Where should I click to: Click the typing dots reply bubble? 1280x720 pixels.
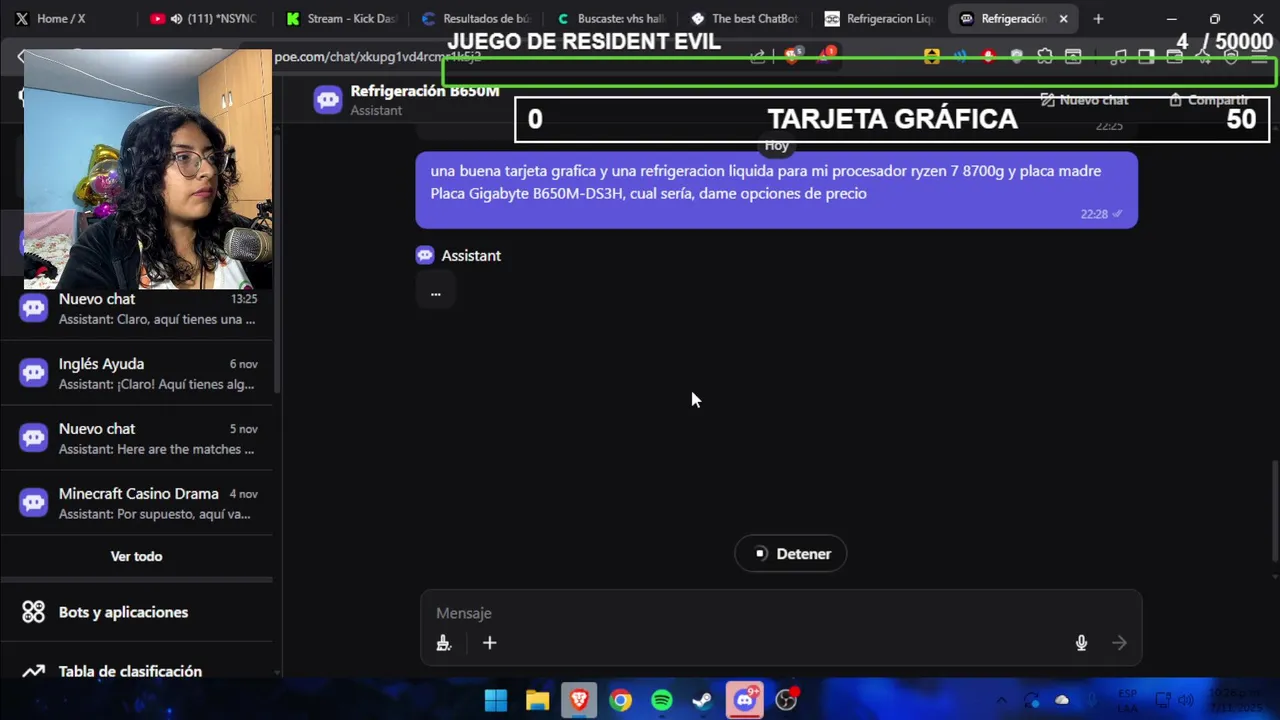(x=435, y=292)
